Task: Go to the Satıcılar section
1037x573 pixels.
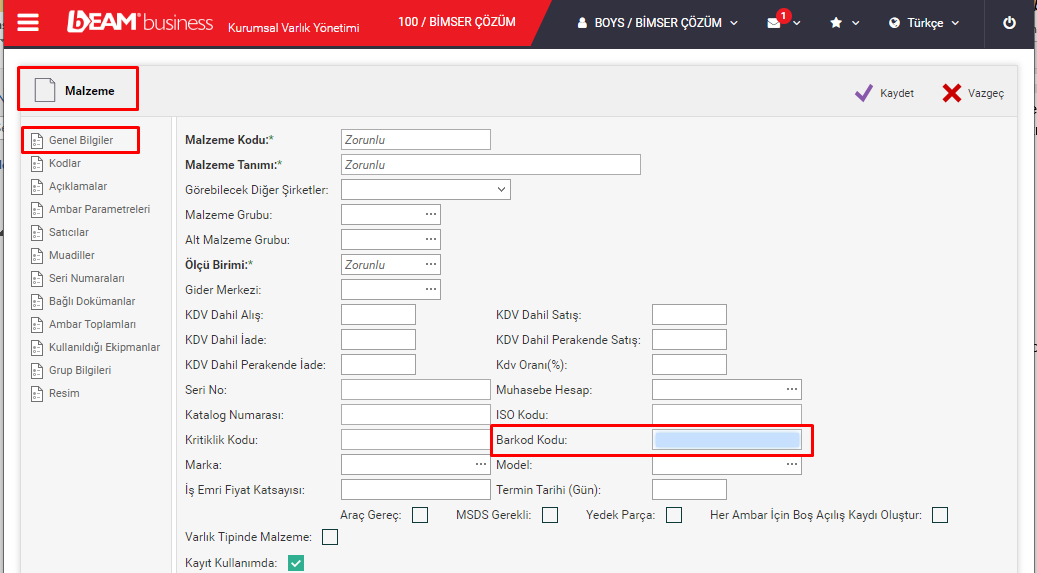Action: [69, 232]
